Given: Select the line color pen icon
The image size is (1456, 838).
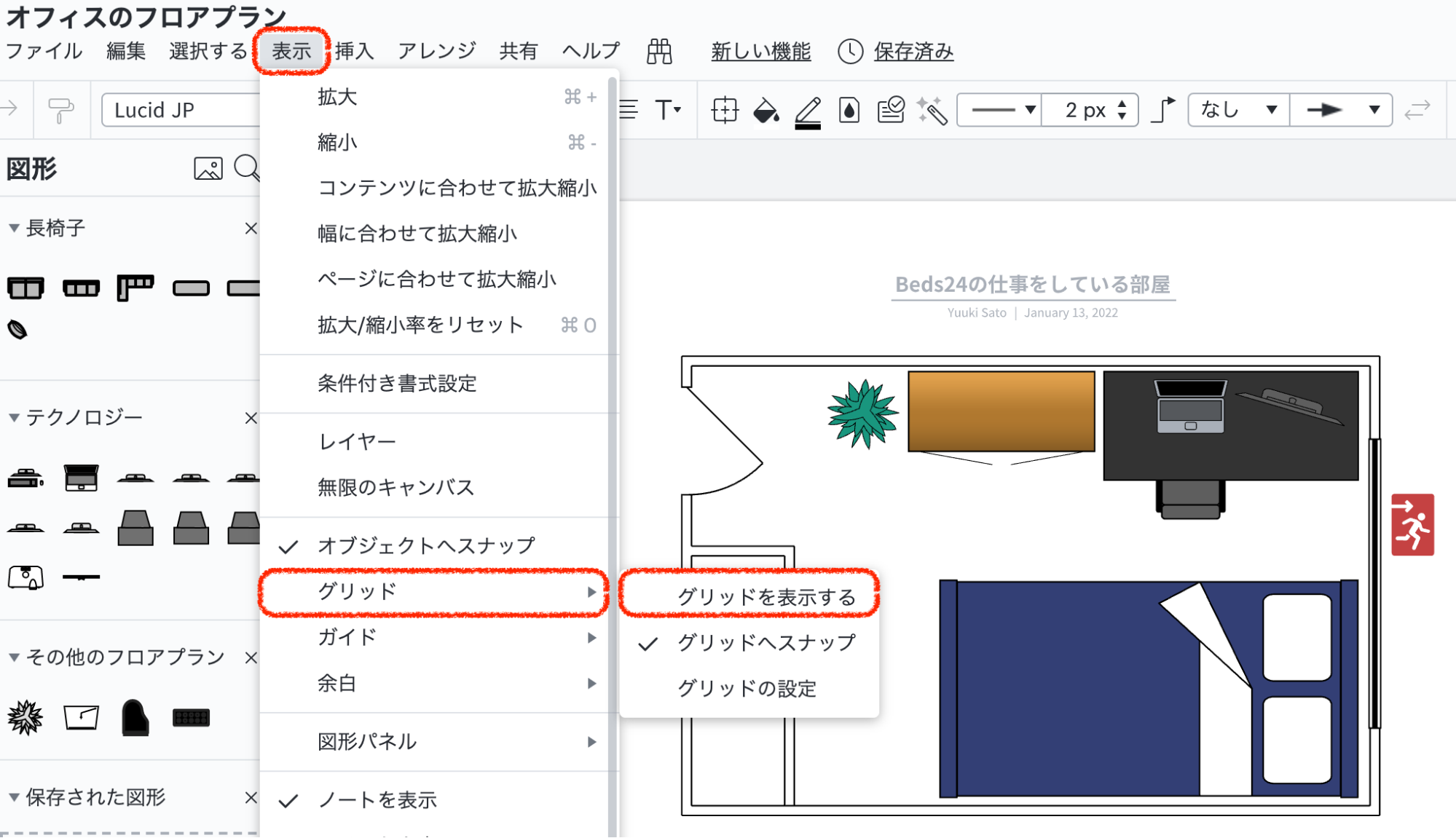Looking at the screenshot, I should point(808,111).
